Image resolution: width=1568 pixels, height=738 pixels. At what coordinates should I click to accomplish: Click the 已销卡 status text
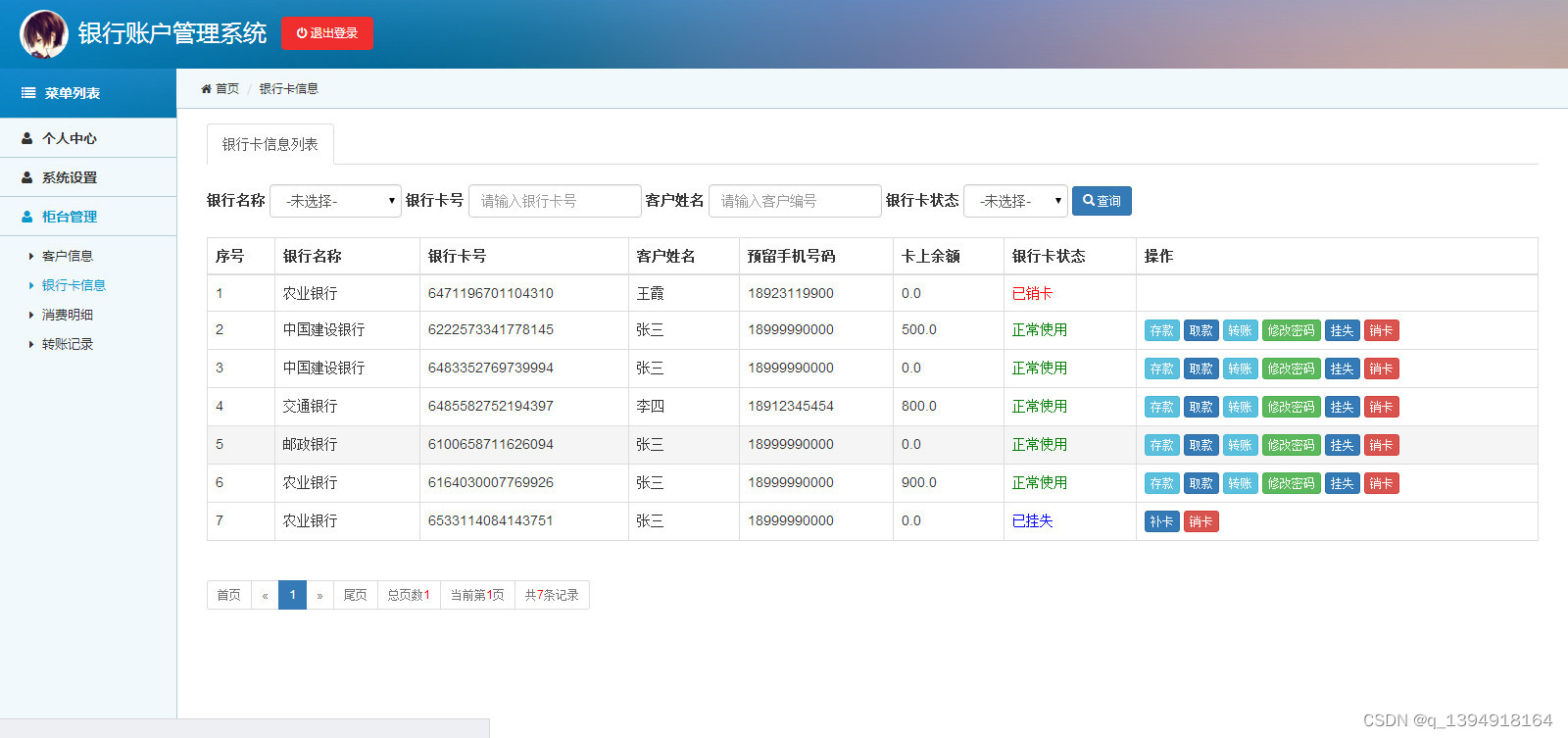pyautogui.click(x=1032, y=293)
